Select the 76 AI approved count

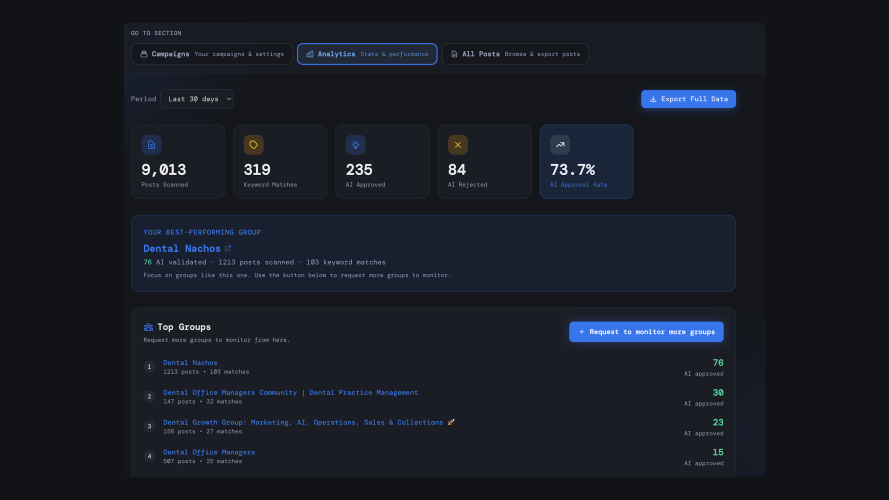(x=718, y=363)
